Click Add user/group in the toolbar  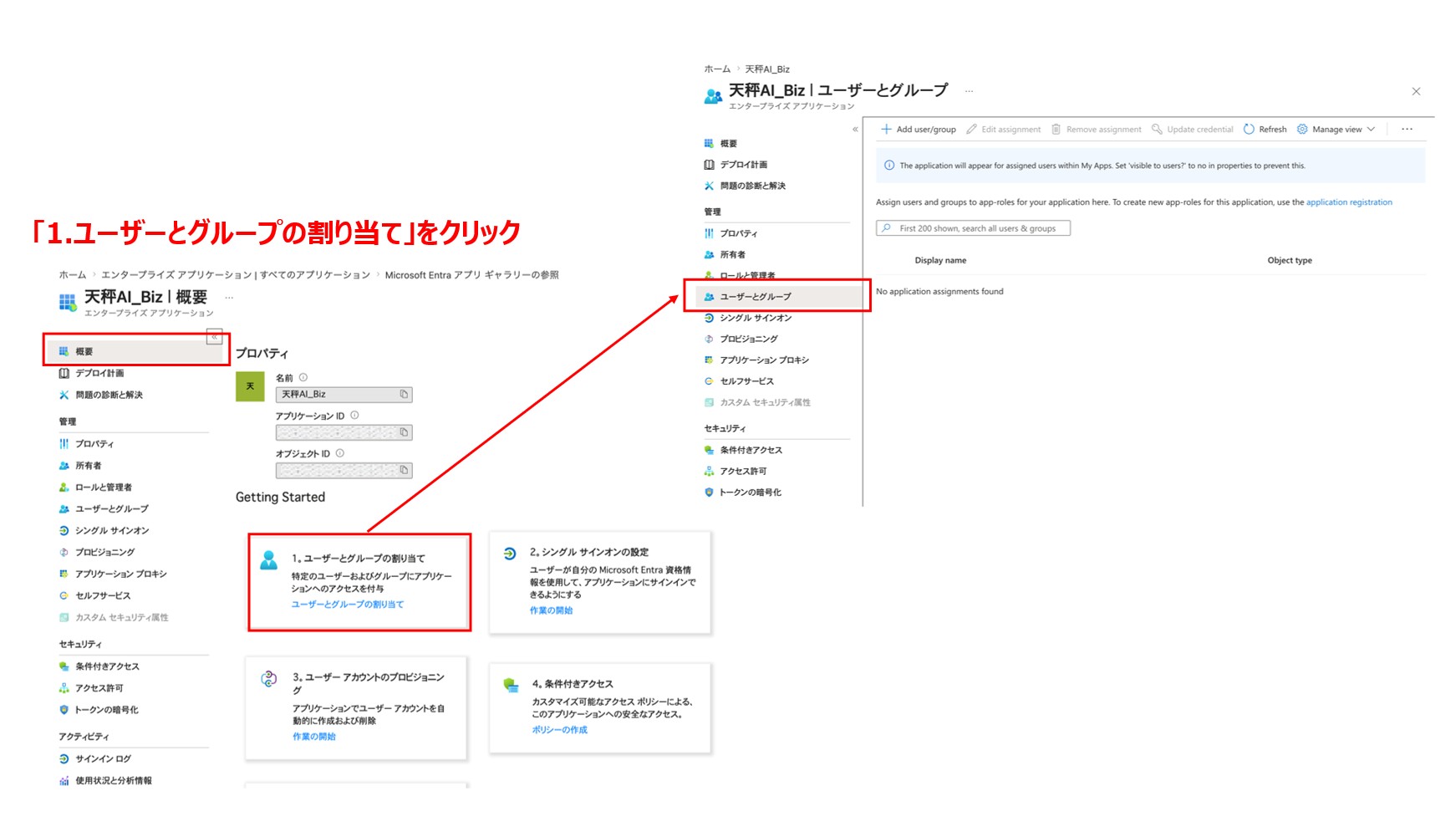919,130
